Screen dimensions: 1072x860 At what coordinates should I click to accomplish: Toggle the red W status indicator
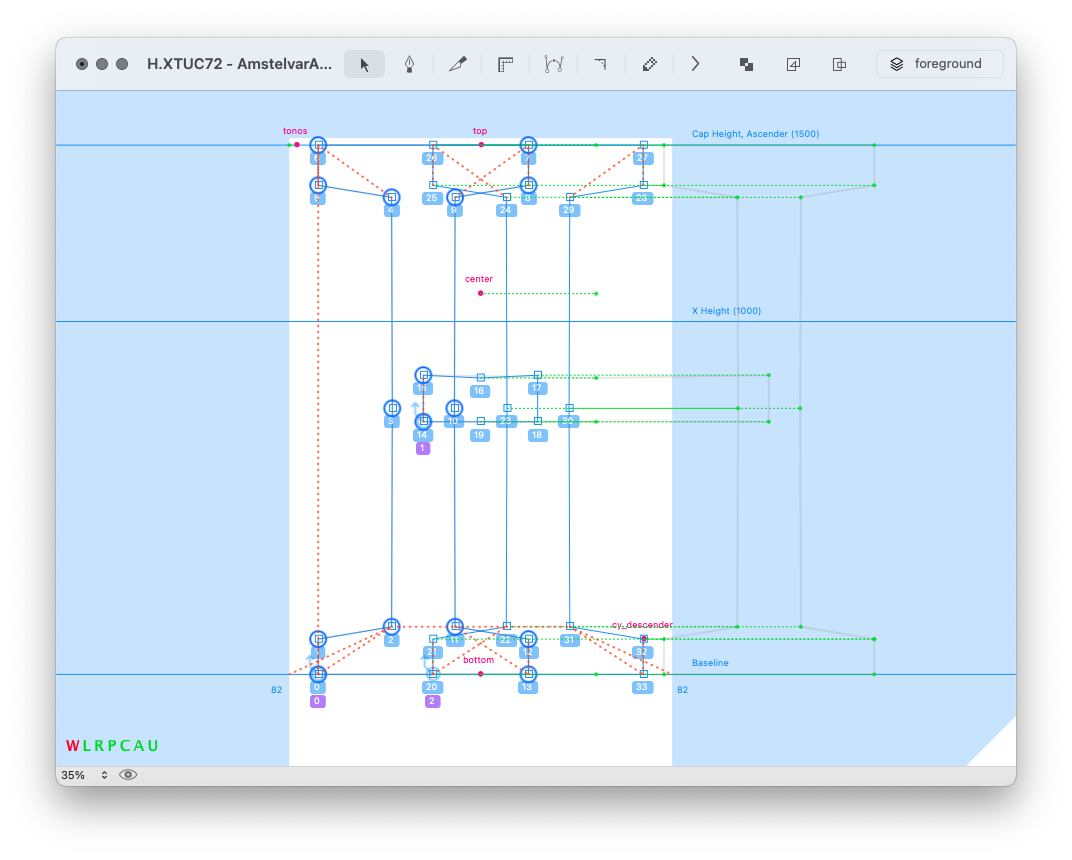coord(72,746)
